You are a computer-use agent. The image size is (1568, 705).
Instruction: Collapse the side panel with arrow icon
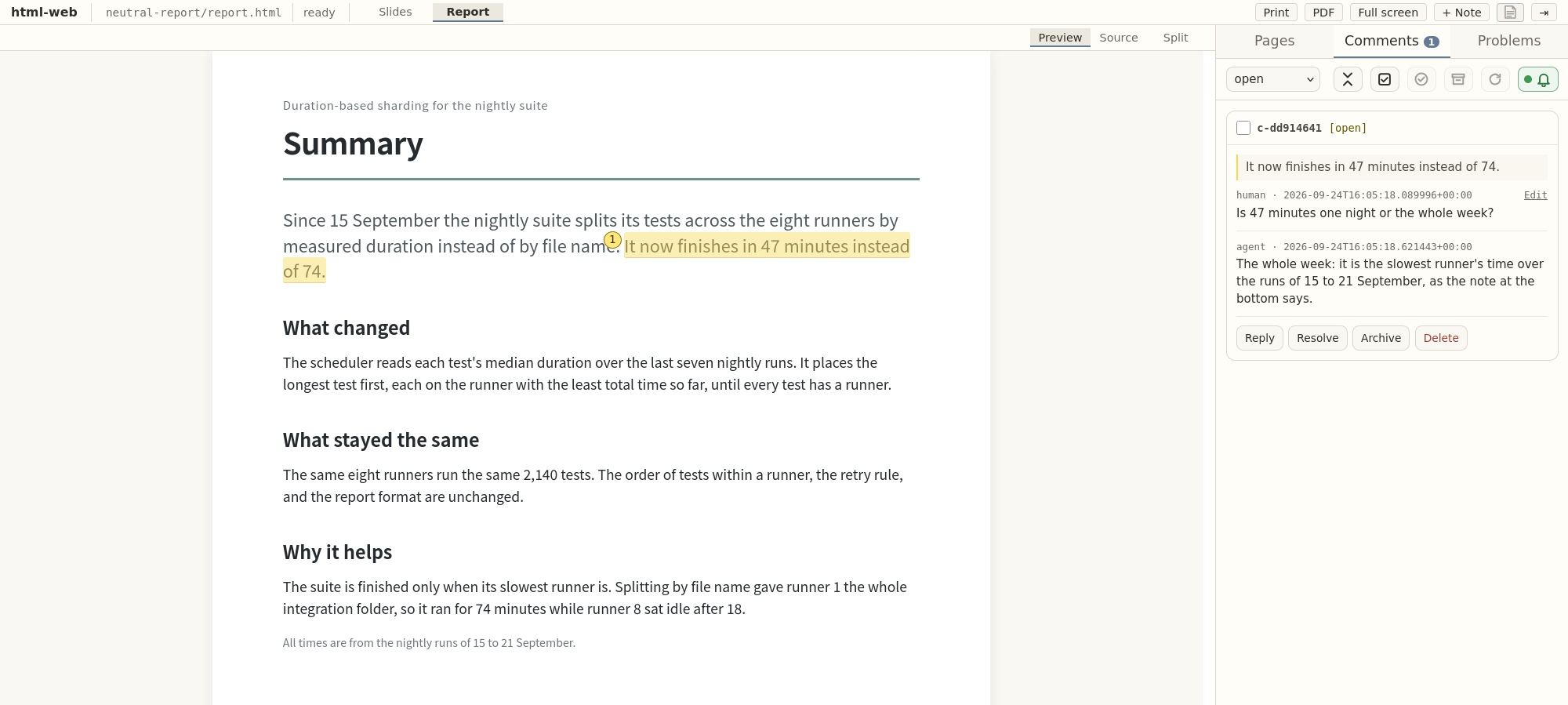tap(1544, 13)
